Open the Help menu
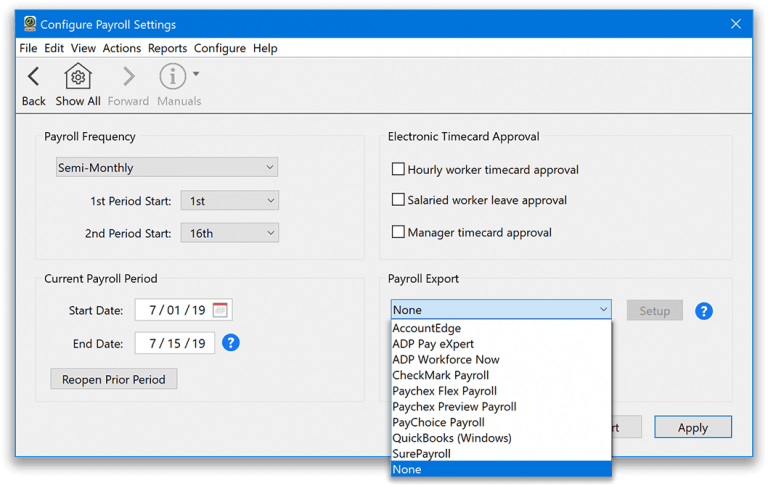768x486 pixels. (265, 48)
